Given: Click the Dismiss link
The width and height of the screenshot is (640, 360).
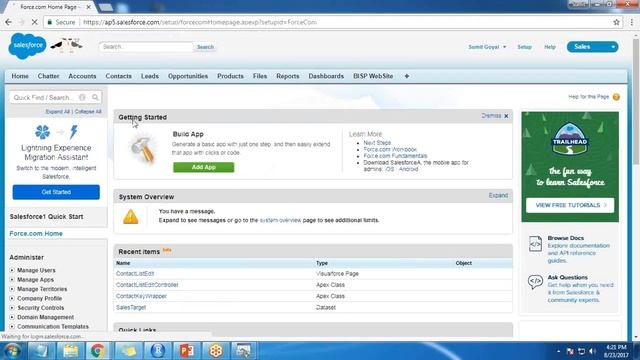Looking at the screenshot, I should click(491, 116).
